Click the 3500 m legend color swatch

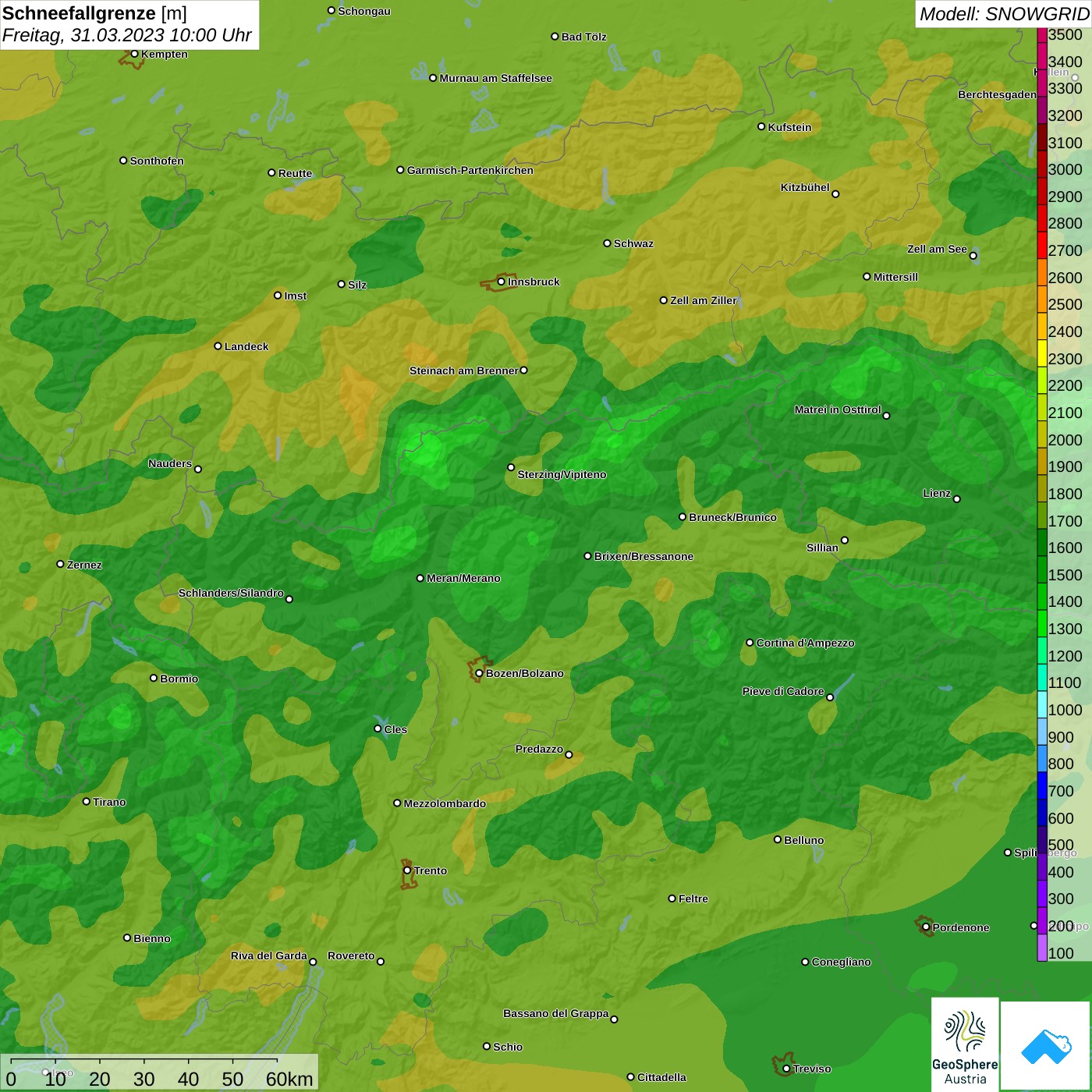pyautogui.click(x=1041, y=34)
